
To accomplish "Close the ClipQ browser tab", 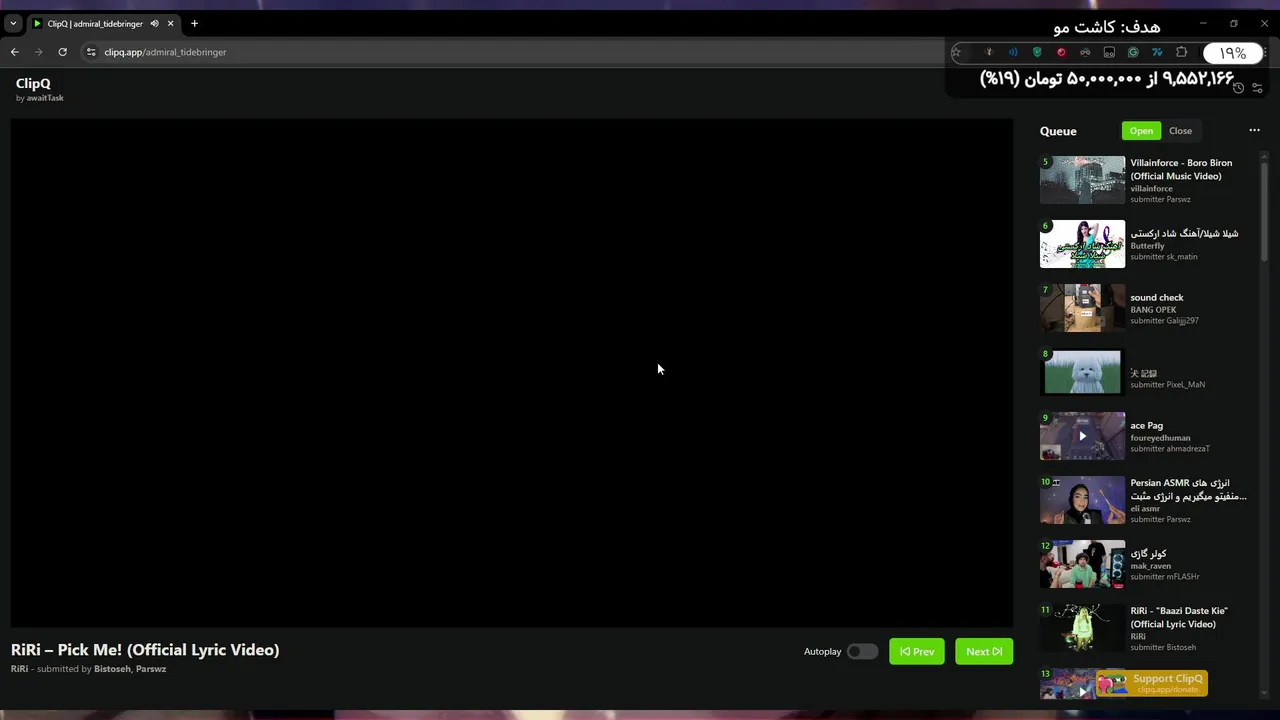I will pos(171,23).
